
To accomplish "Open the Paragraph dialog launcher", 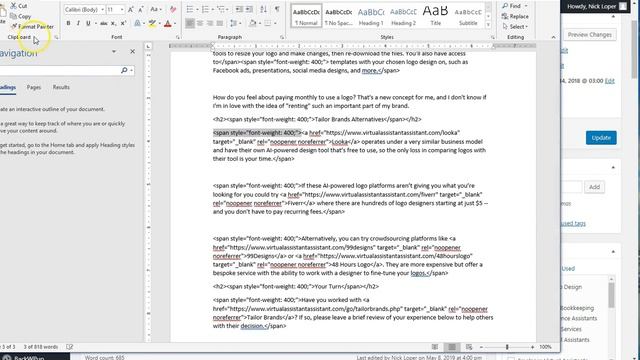I will point(282,37).
